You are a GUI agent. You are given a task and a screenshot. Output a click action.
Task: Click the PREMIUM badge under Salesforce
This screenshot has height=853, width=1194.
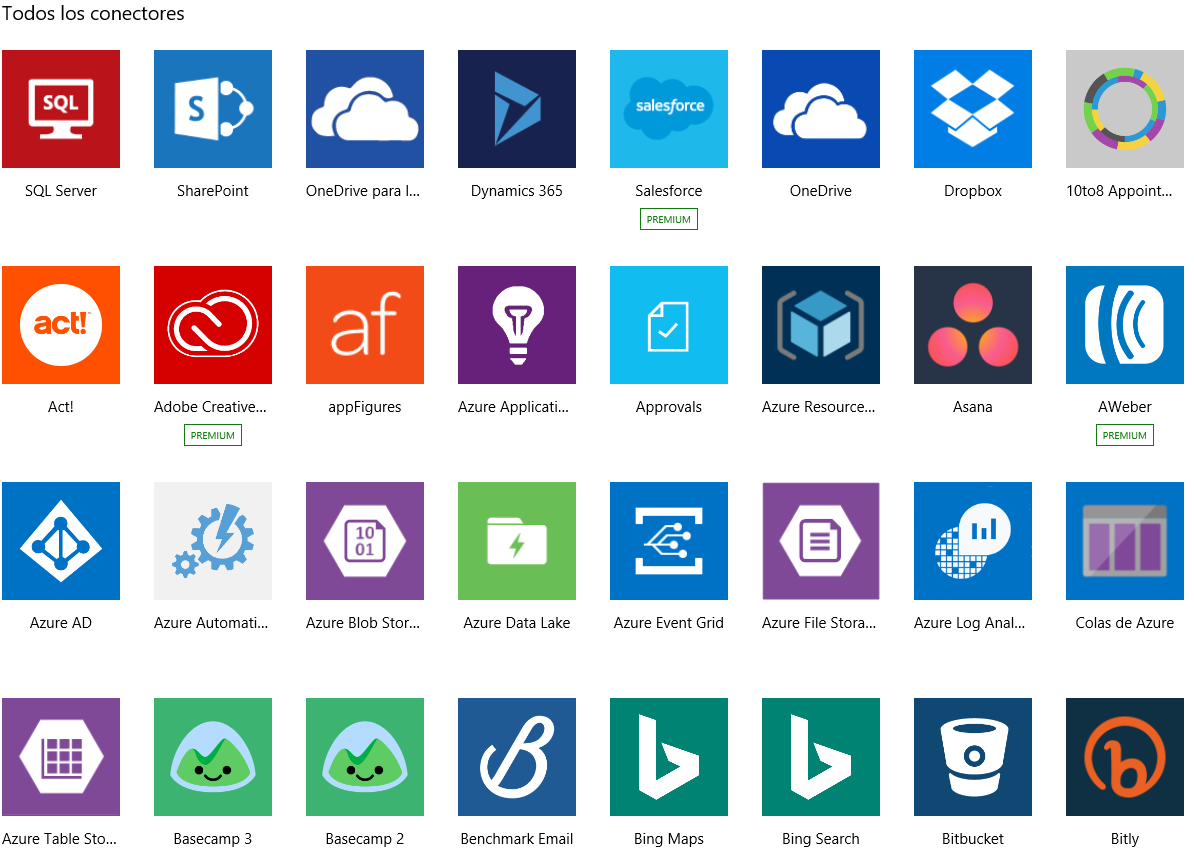pos(669,219)
